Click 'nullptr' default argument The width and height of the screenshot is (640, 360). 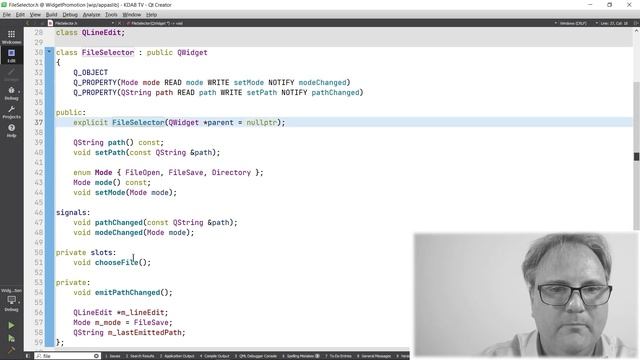tap(261, 122)
